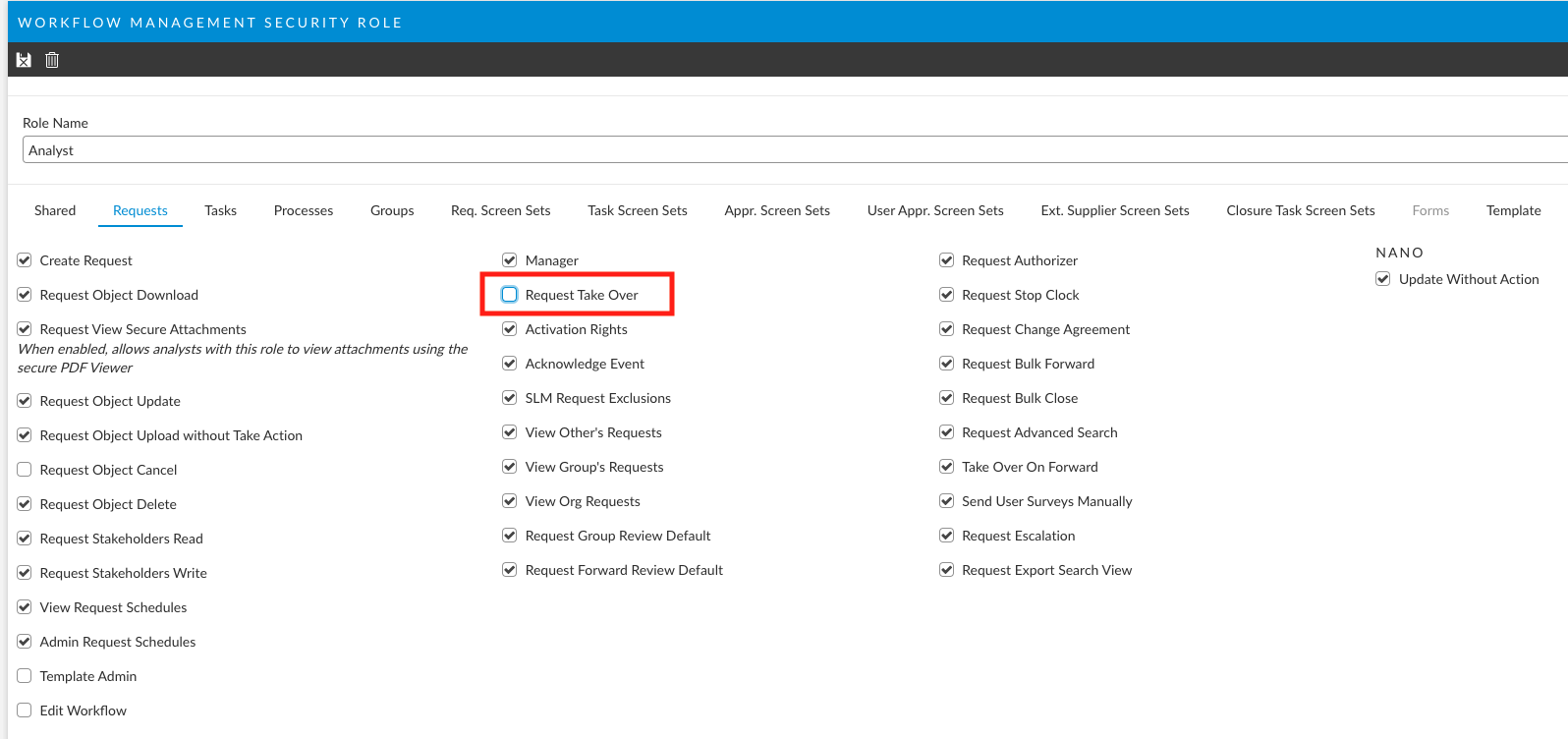1568x739 pixels.
Task: Click the trash can delete icon
Action: (52, 60)
